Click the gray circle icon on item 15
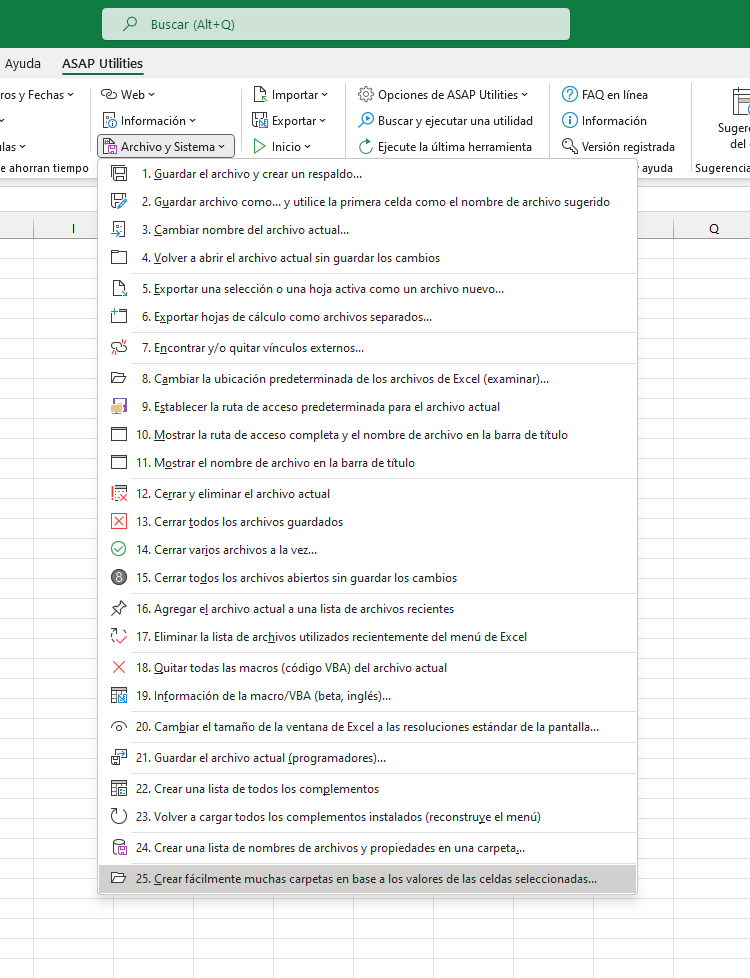This screenshot has width=750, height=978. pyautogui.click(x=119, y=578)
